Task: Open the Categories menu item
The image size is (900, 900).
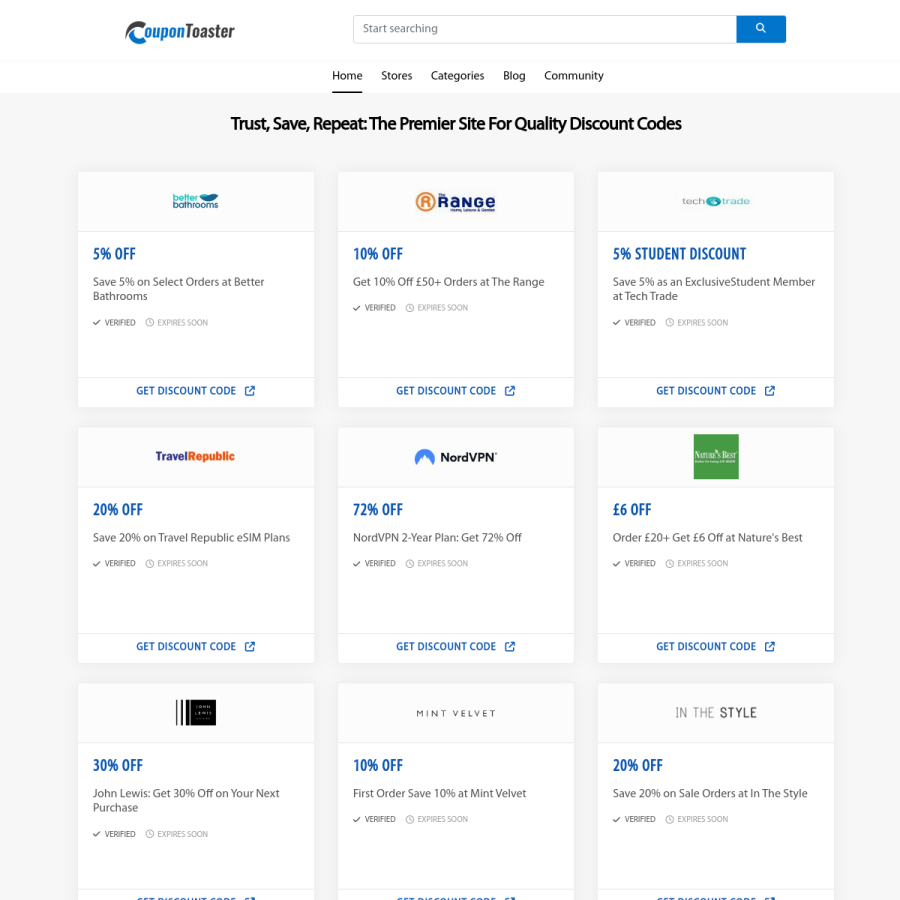Action: pyautogui.click(x=457, y=76)
